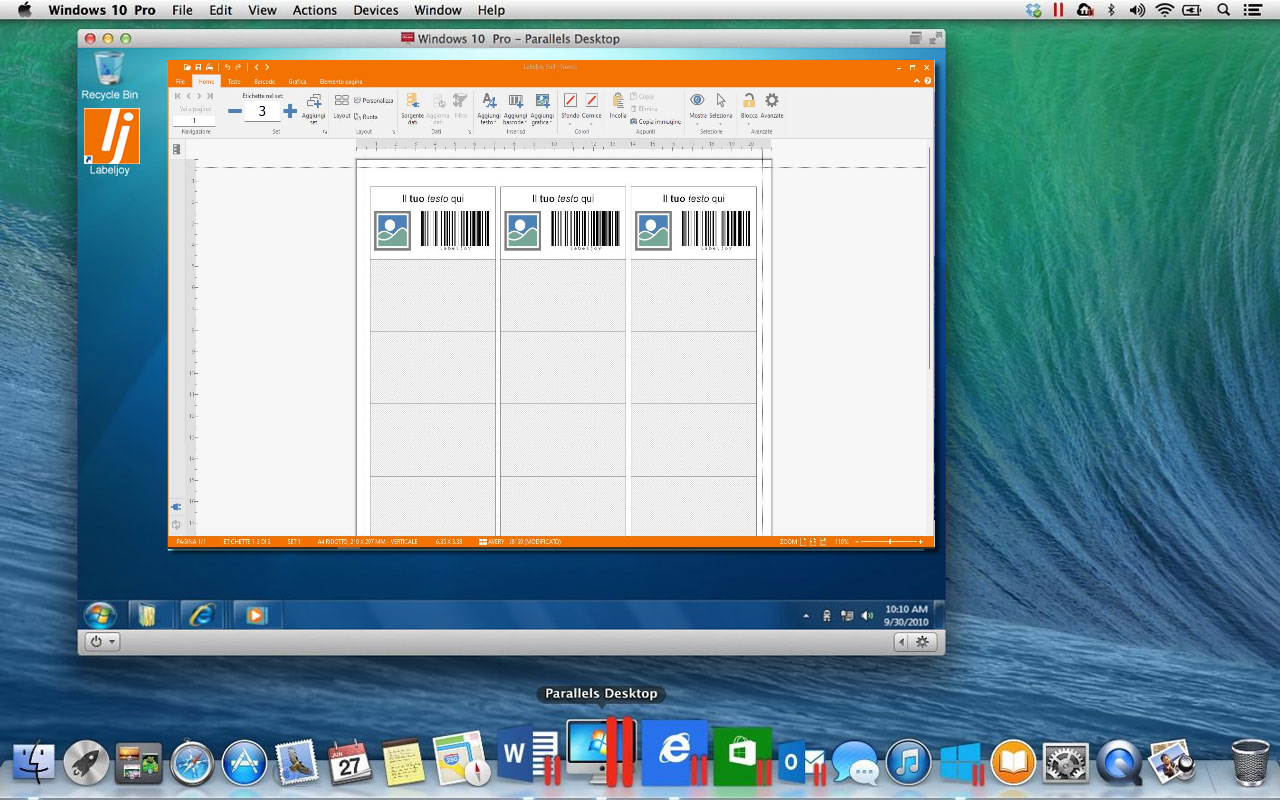Open Labeljoy help question mark
This screenshot has width=1280, height=800.
928,81
